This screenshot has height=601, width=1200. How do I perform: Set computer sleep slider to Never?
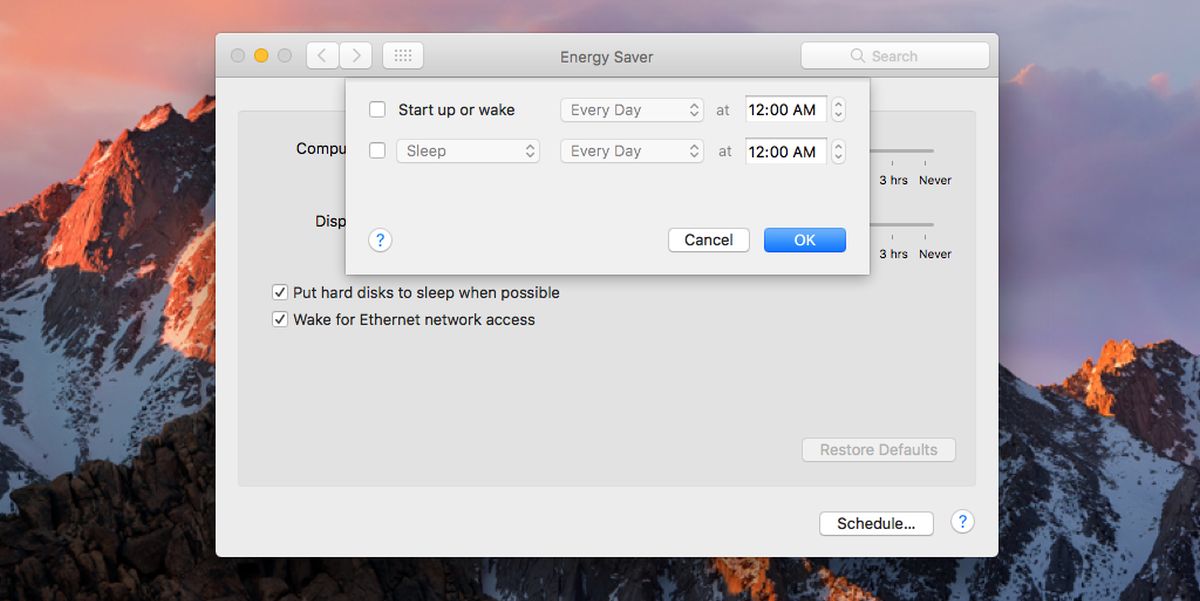935,180
